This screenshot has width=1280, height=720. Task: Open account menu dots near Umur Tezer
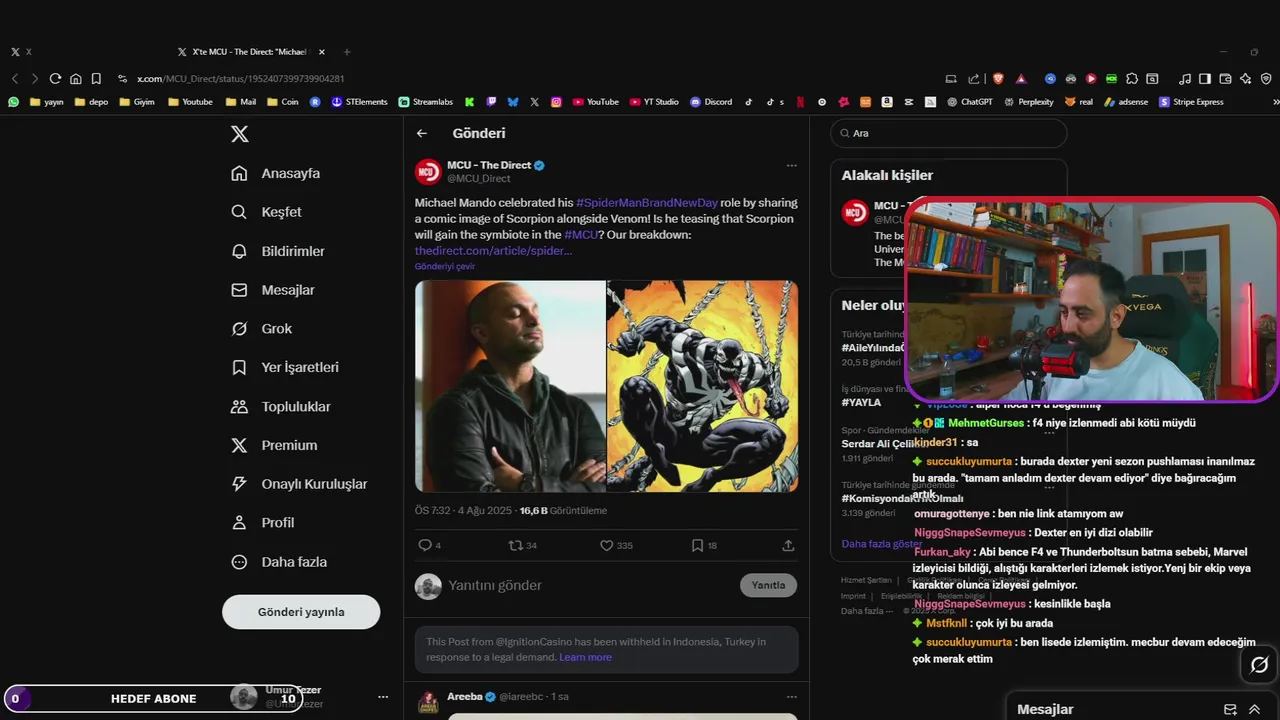point(383,696)
